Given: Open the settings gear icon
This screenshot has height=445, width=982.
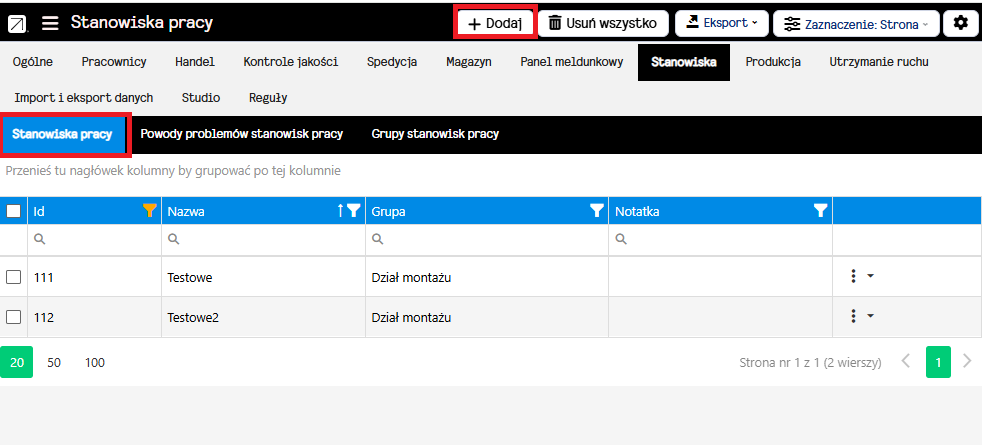Looking at the screenshot, I should (x=961, y=23).
